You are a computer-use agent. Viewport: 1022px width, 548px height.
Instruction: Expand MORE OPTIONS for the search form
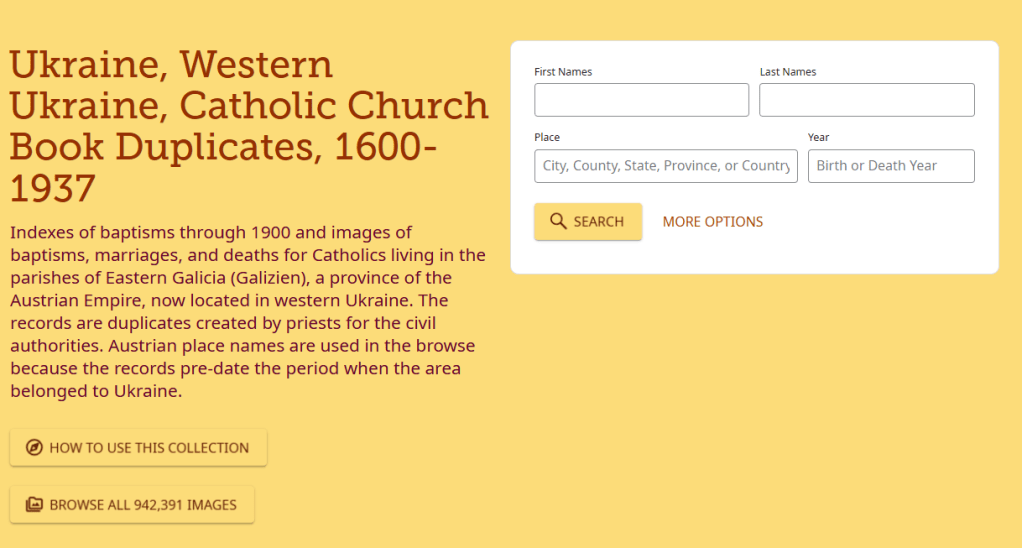712,222
